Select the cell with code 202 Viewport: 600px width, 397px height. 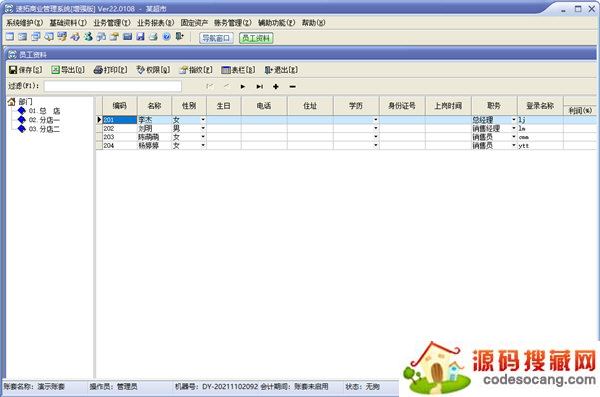(x=120, y=128)
